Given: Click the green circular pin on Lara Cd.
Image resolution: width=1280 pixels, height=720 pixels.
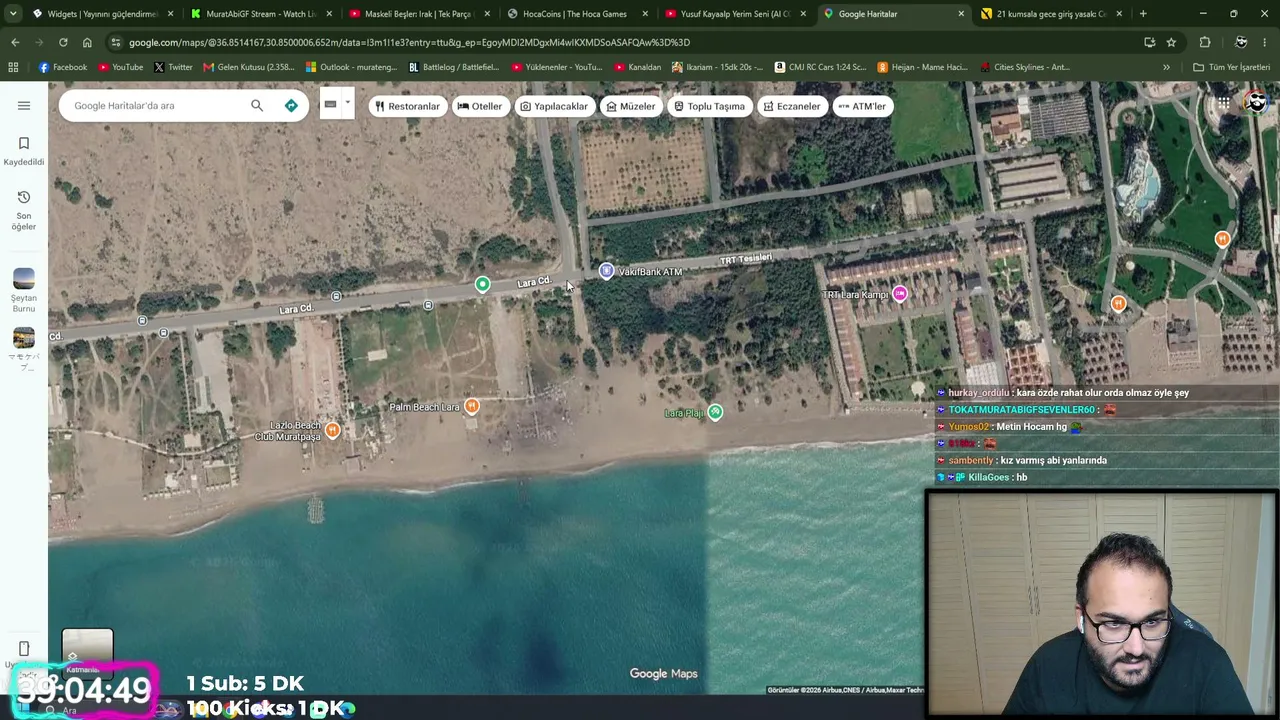Looking at the screenshot, I should 482,285.
